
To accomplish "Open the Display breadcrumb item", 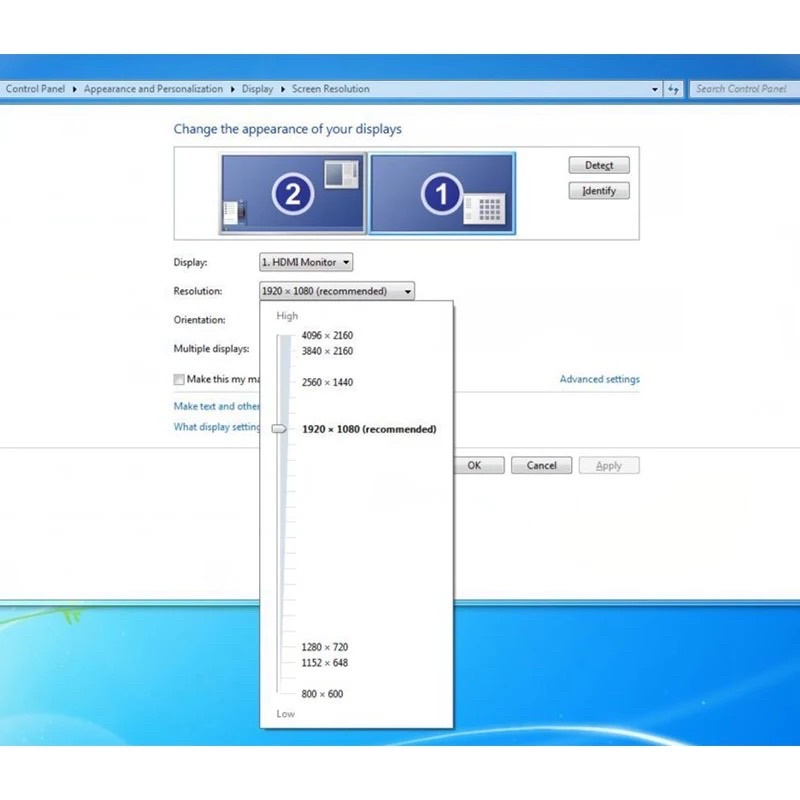I will [x=257, y=89].
